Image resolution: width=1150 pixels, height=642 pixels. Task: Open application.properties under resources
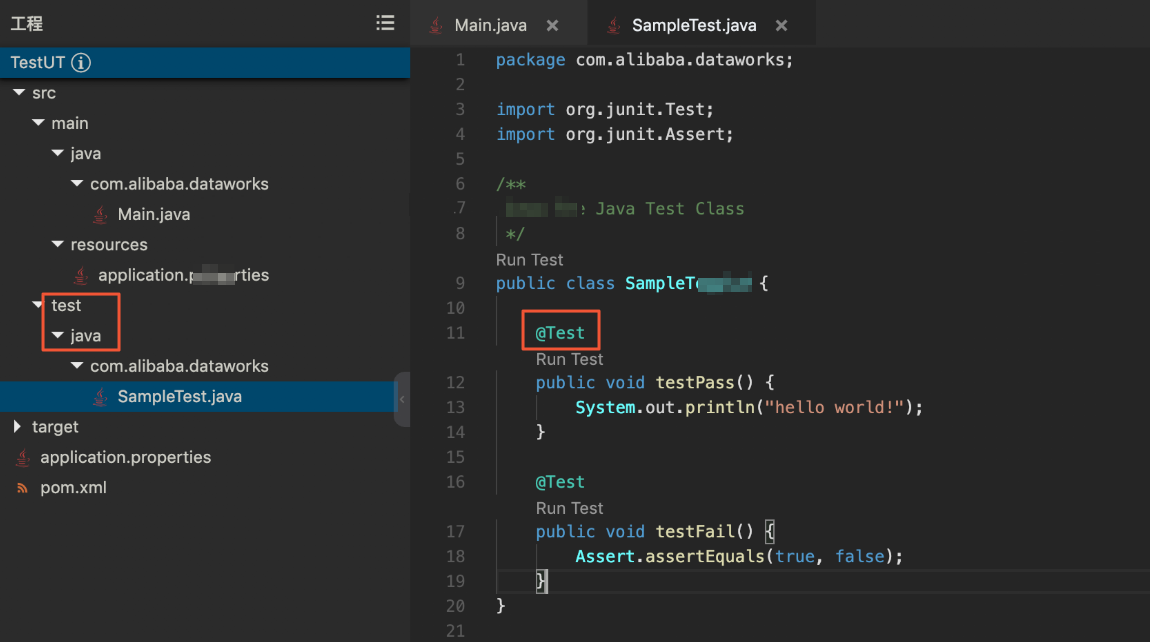coord(183,275)
